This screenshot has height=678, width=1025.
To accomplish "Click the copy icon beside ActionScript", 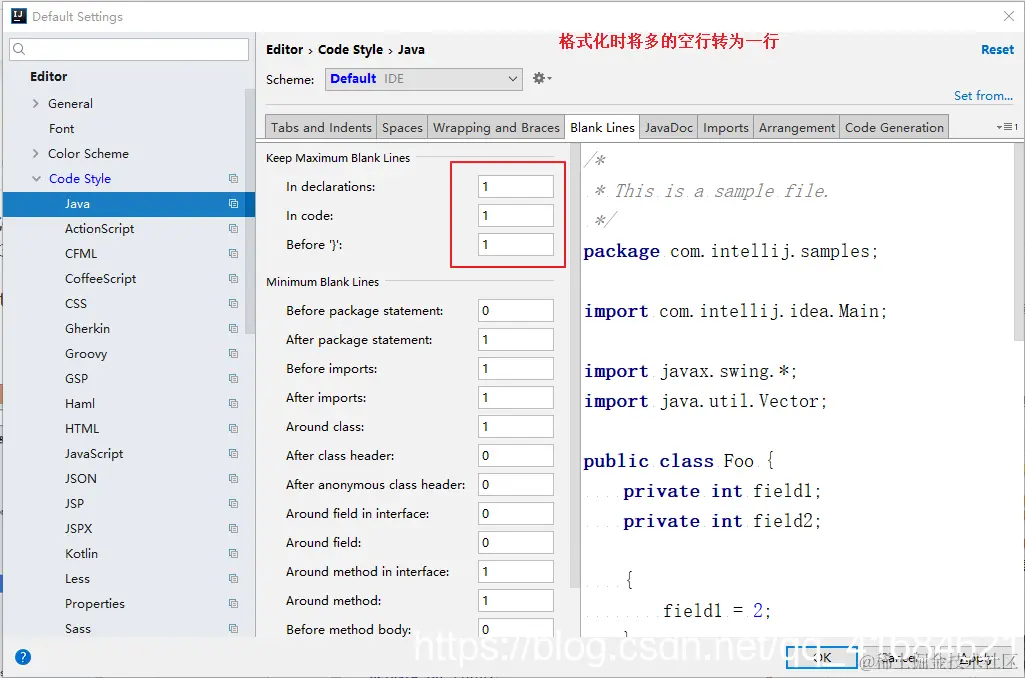I will 233,228.
